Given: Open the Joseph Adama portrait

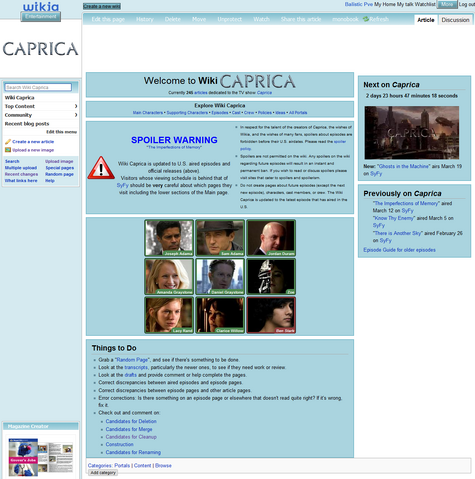Looking at the screenshot, I should coord(169,238).
